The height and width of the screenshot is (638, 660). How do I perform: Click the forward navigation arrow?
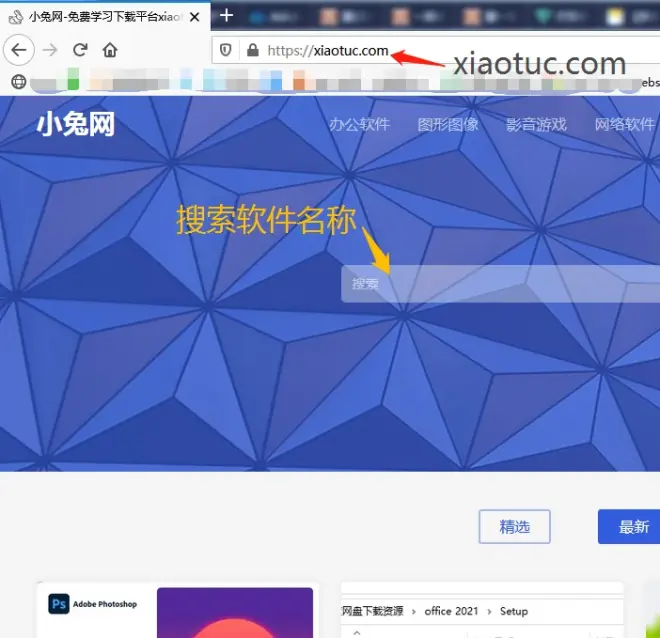click(50, 50)
